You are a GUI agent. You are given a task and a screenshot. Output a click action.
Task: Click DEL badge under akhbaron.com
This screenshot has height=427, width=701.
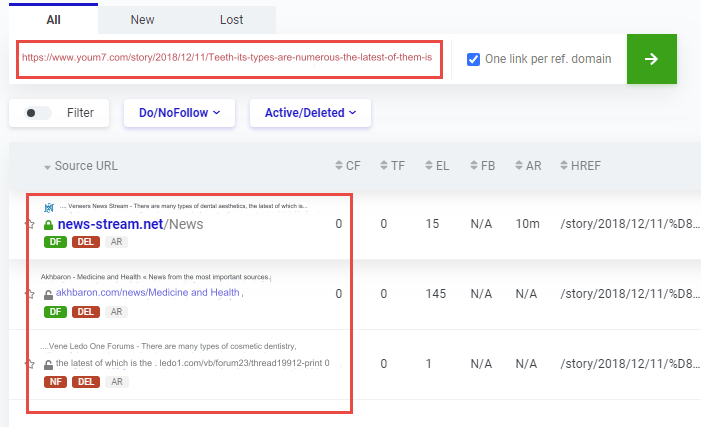click(86, 312)
